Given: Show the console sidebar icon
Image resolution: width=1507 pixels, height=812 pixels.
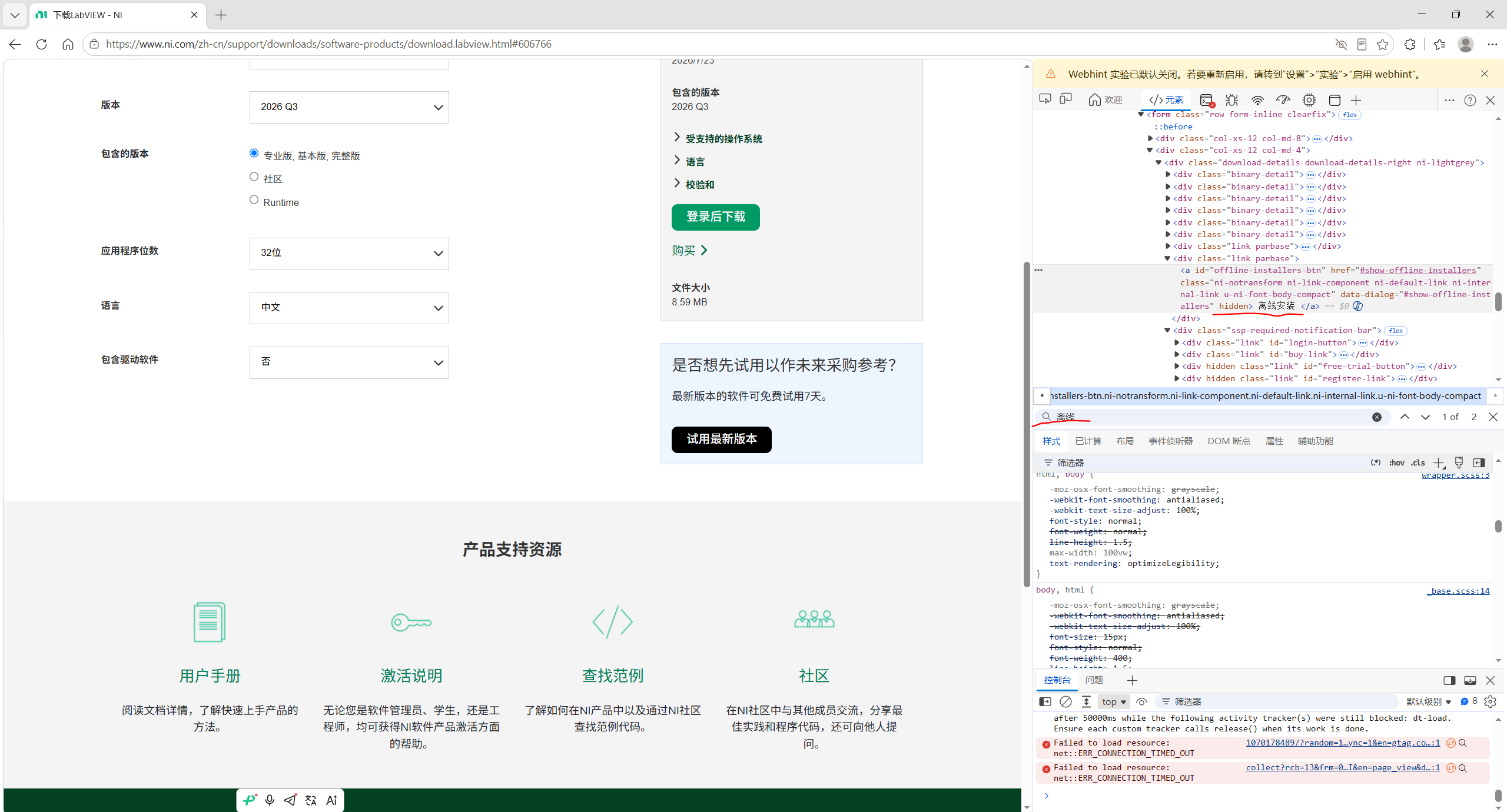Looking at the screenshot, I should click(x=1045, y=701).
